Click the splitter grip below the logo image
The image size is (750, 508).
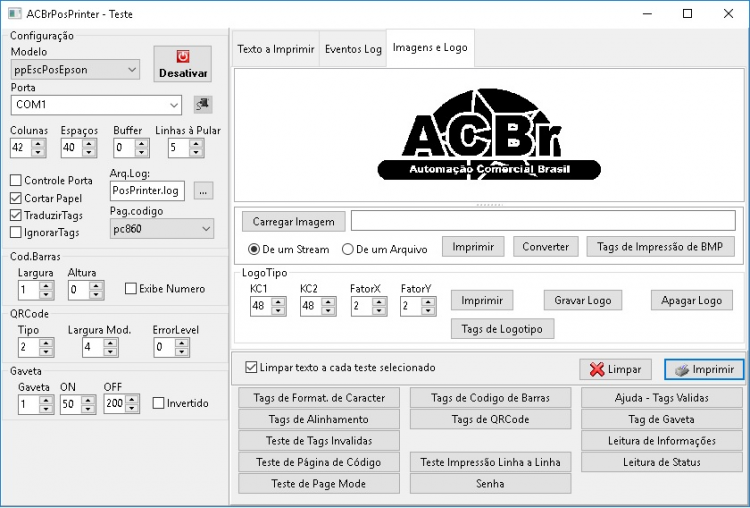[x=489, y=205]
